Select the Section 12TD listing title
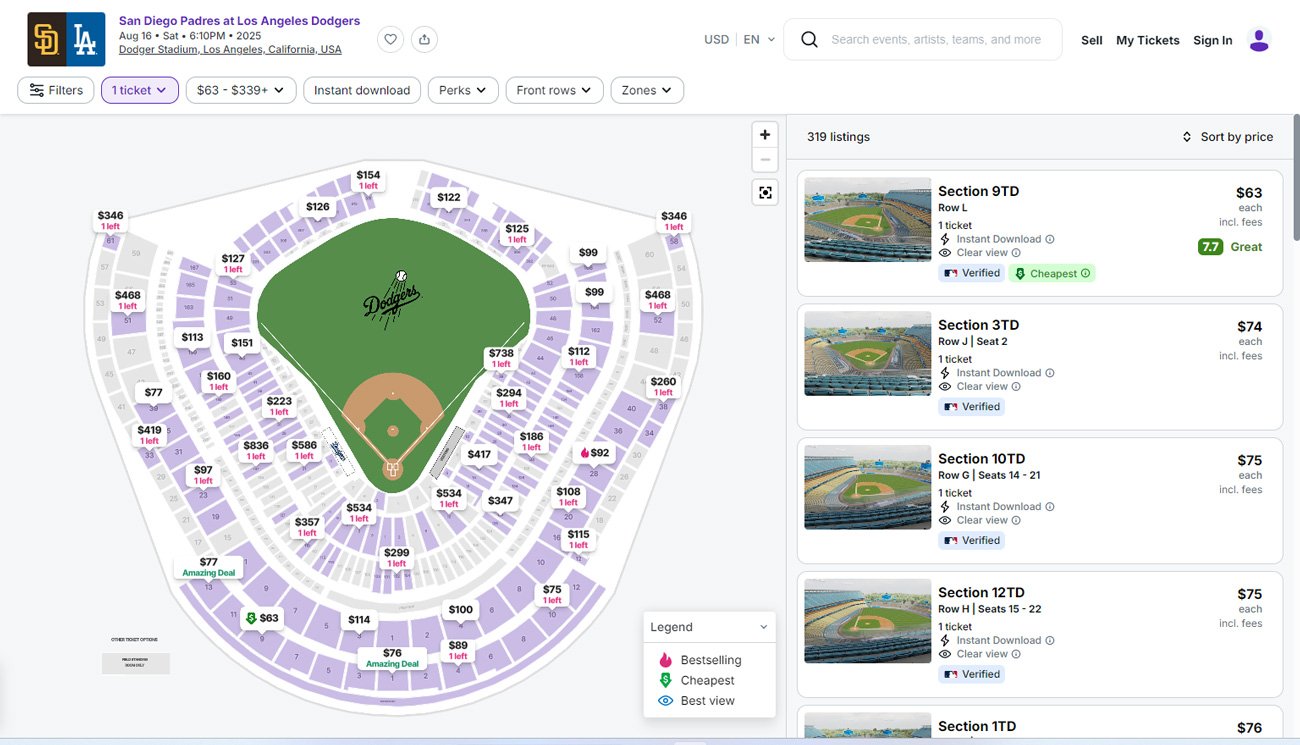The image size is (1300, 745). click(981, 593)
